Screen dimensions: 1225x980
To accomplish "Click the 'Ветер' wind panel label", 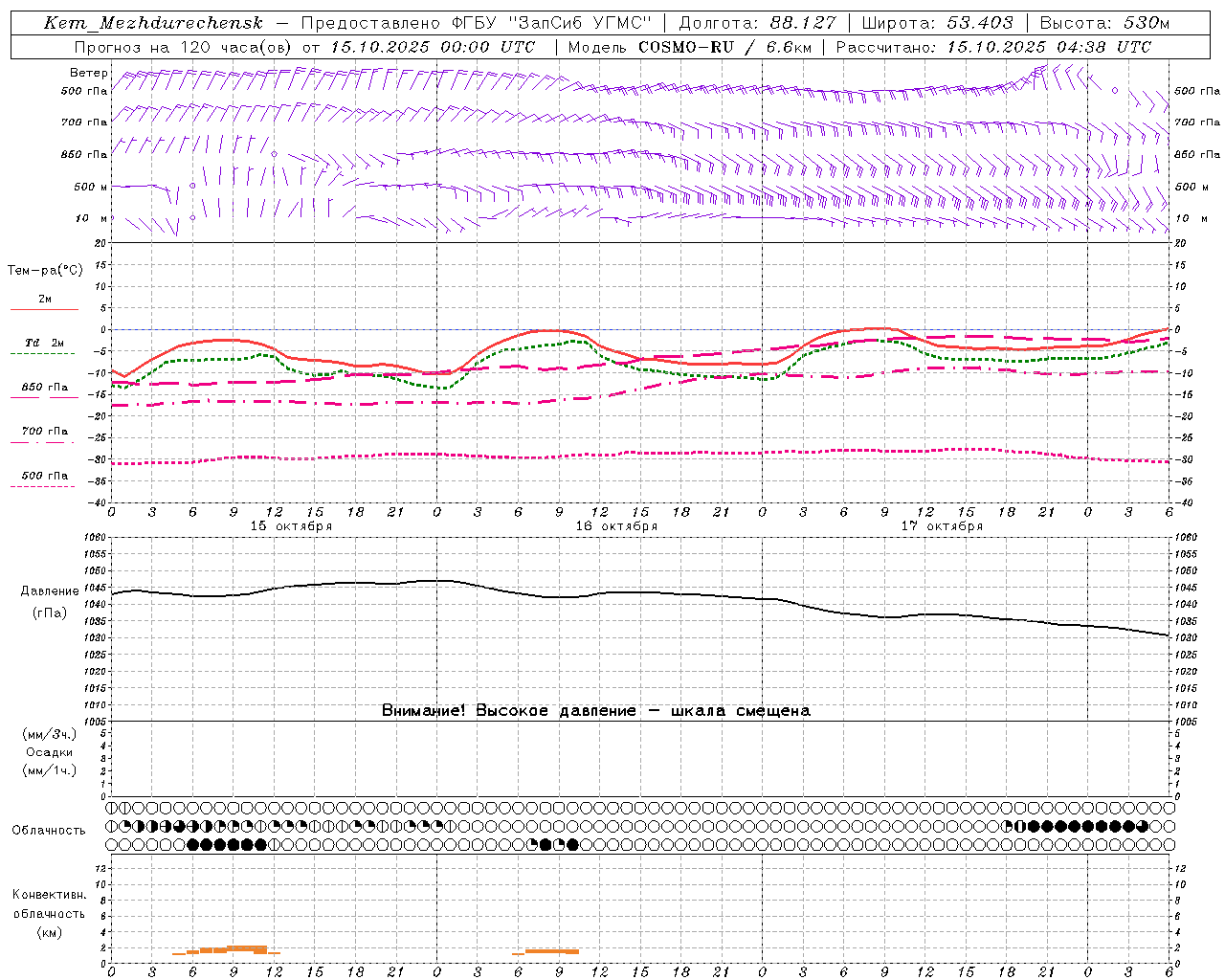I will (x=89, y=73).
